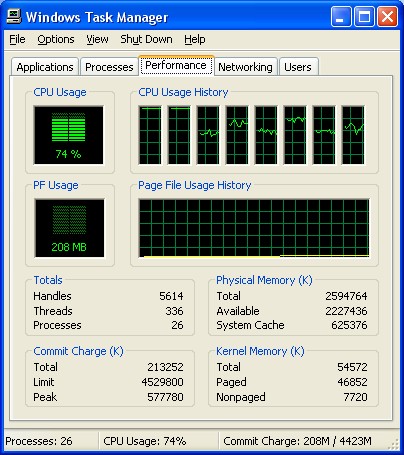This screenshot has width=404, height=455.
Task: Switch to the Networking tab
Action: [245, 67]
